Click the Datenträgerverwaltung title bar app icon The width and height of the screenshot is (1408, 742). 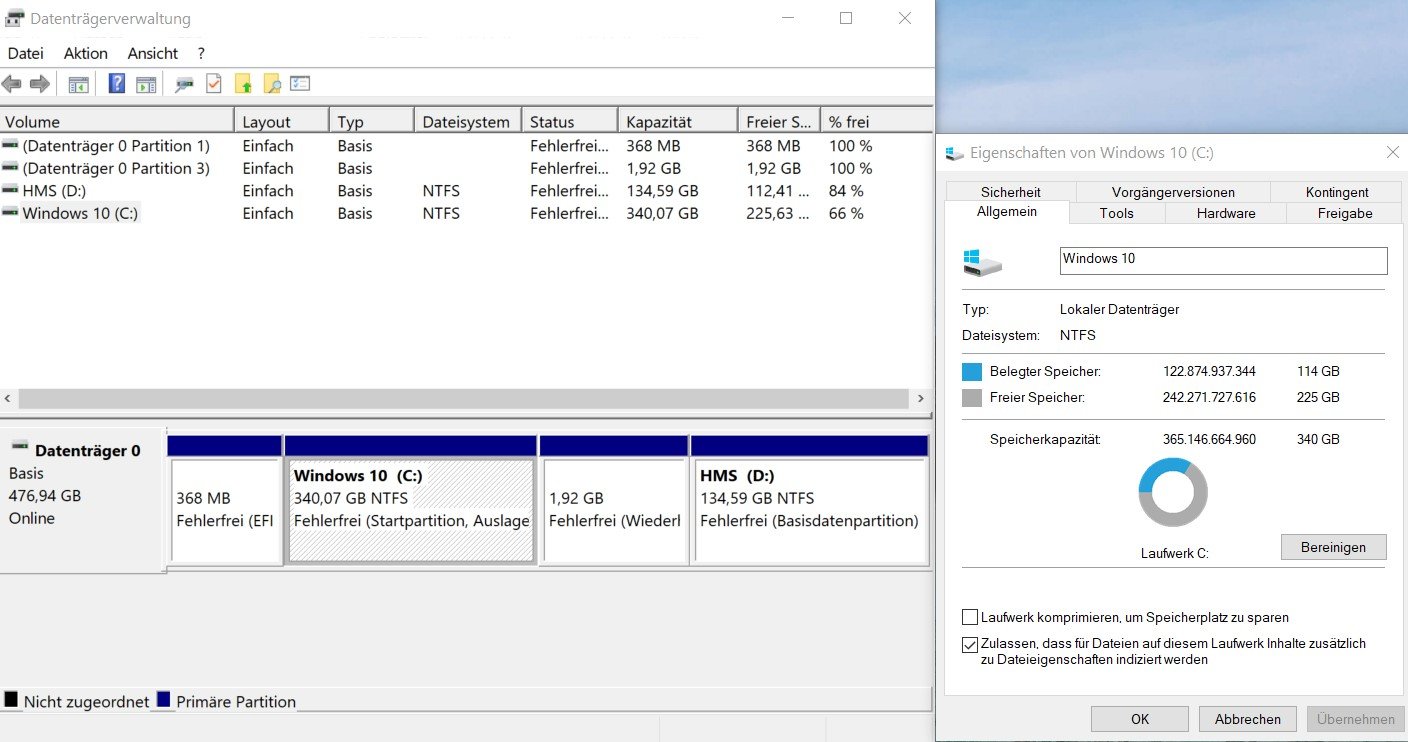pos(15,18)
